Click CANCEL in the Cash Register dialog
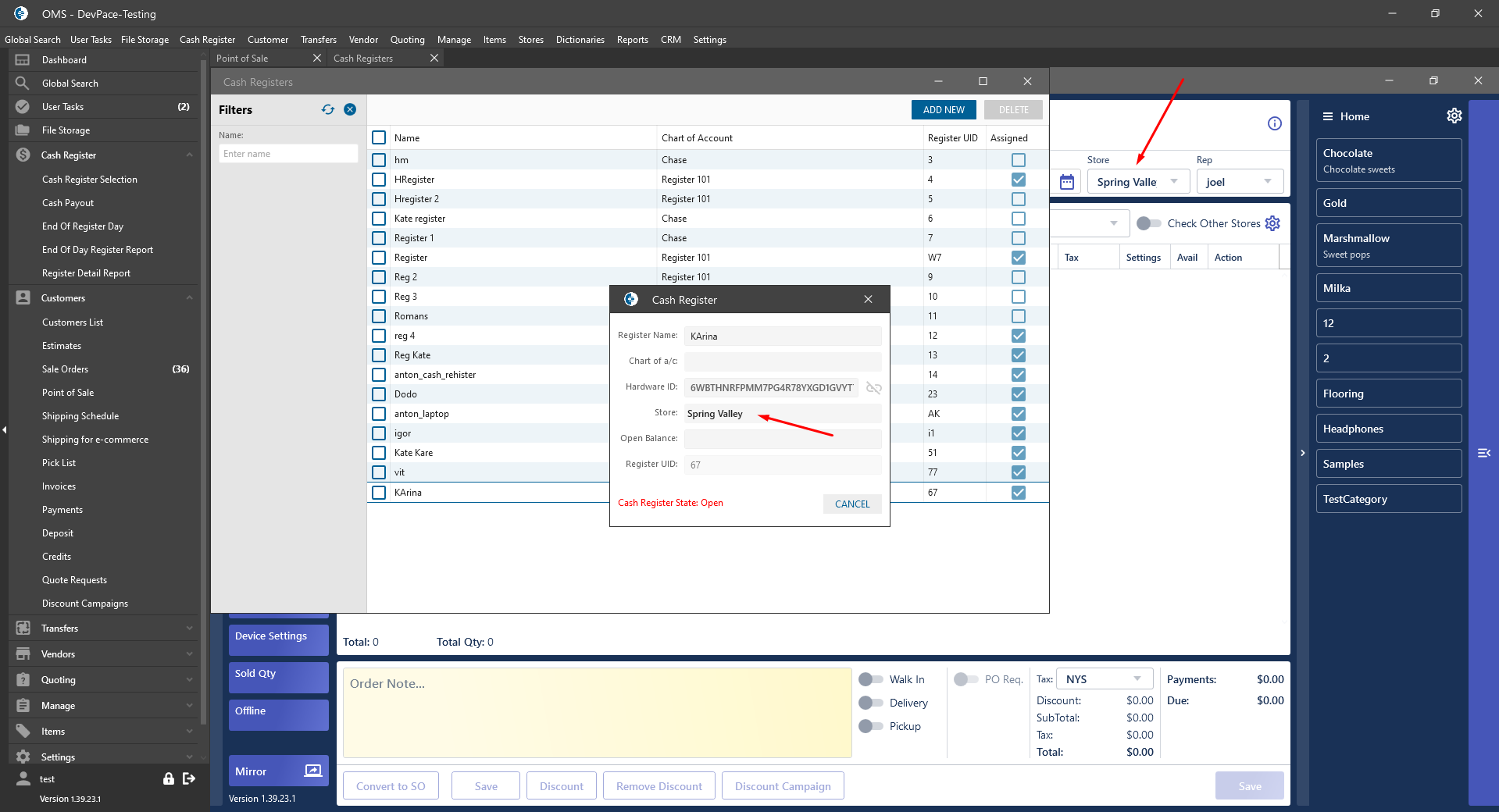The height and width of the screenshot is (812, 1499). [851, 504]
